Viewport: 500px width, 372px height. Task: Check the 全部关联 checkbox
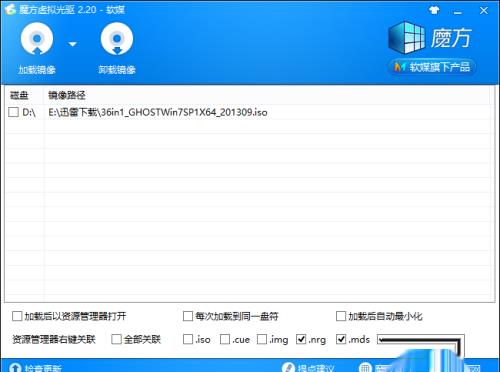click(116, 339)
